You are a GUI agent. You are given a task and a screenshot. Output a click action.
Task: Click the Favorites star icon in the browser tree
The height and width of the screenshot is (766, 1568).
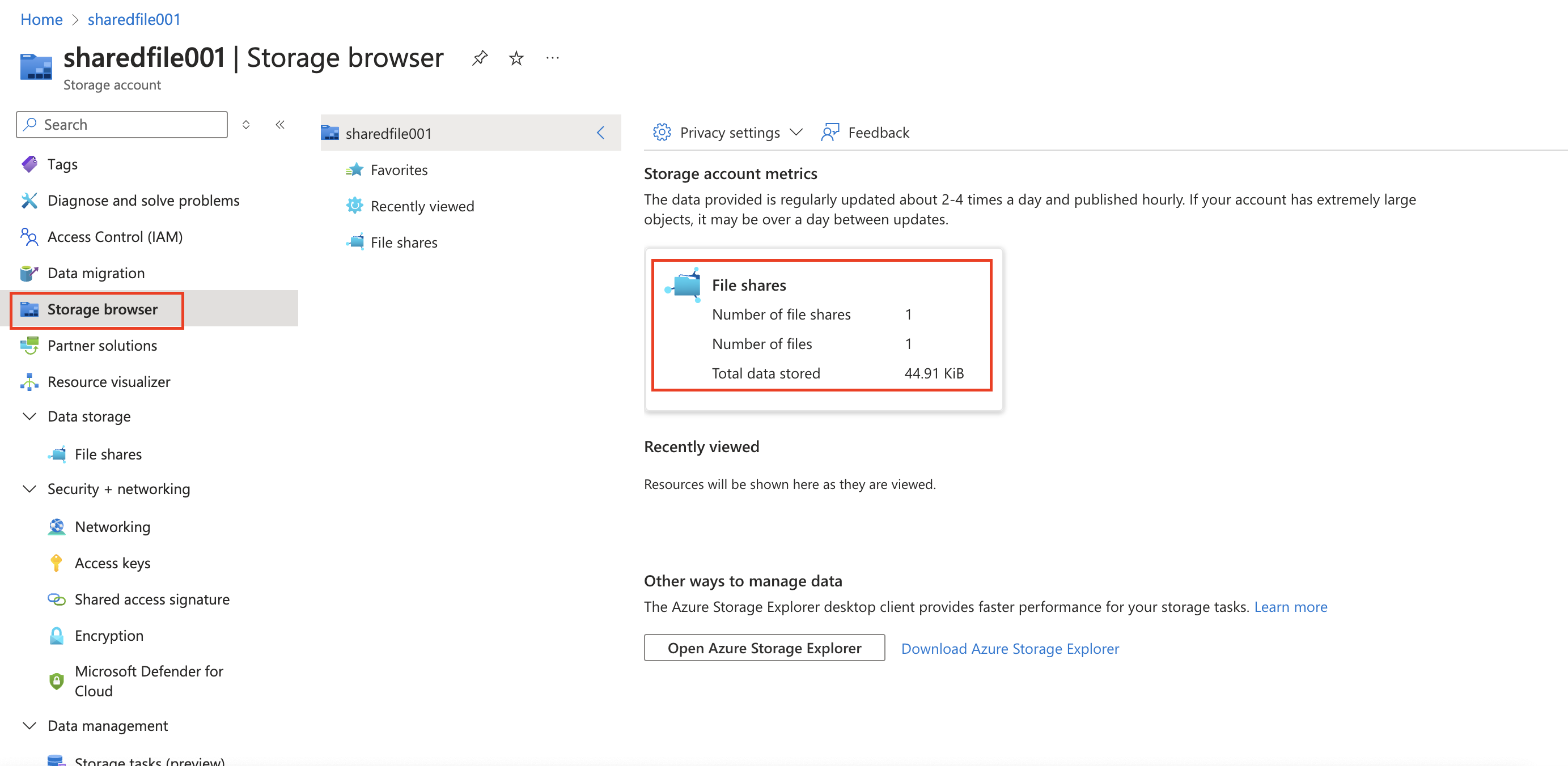click(x=355, y=170)
